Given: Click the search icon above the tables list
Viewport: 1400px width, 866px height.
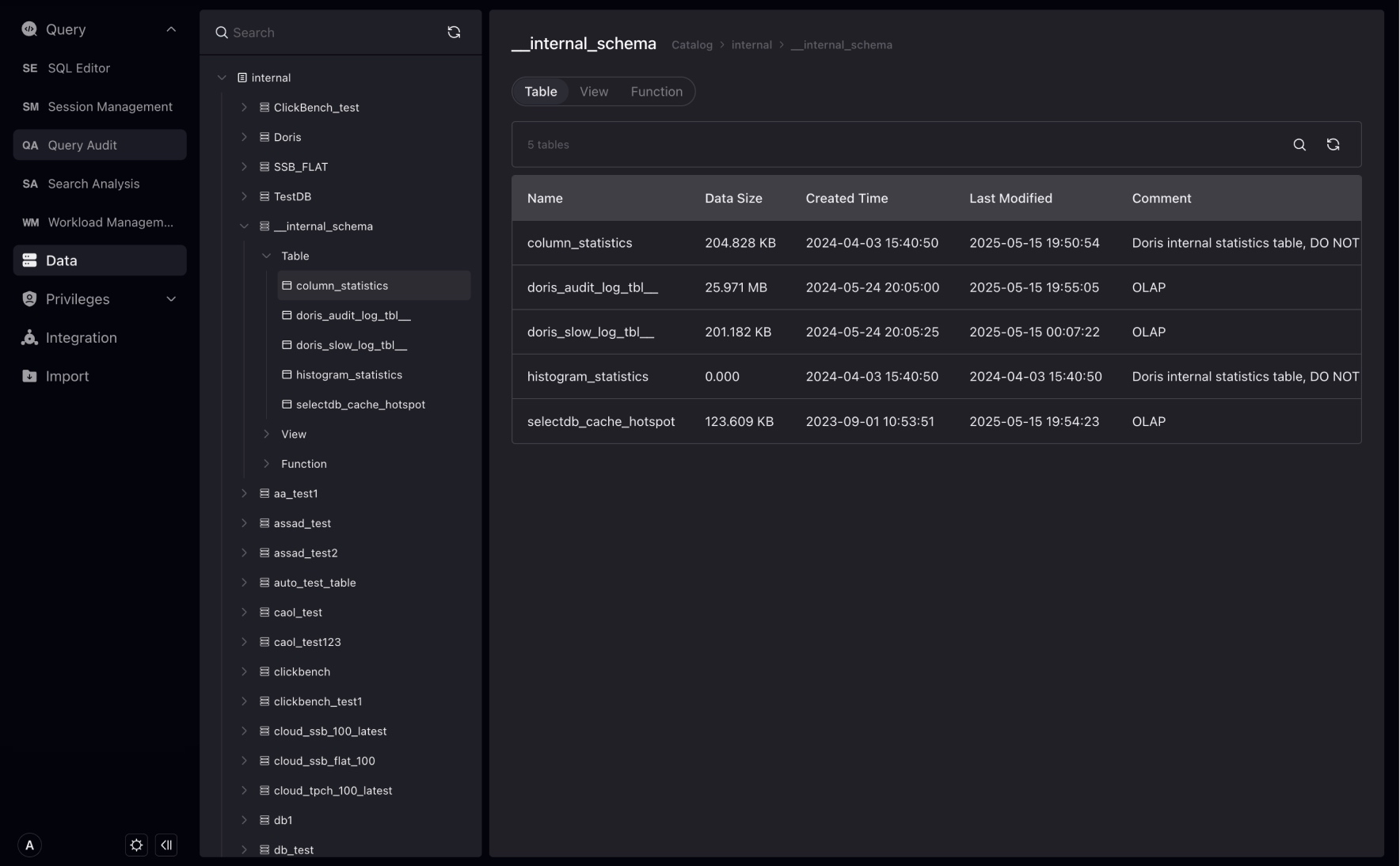Looking at the screenshot, I should (1299, 145).
